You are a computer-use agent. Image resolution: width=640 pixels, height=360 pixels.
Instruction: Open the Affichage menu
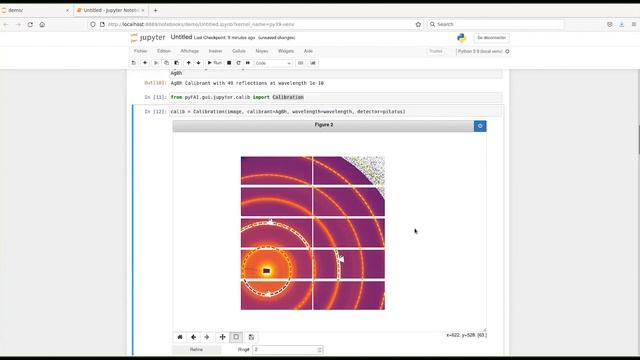189,51
